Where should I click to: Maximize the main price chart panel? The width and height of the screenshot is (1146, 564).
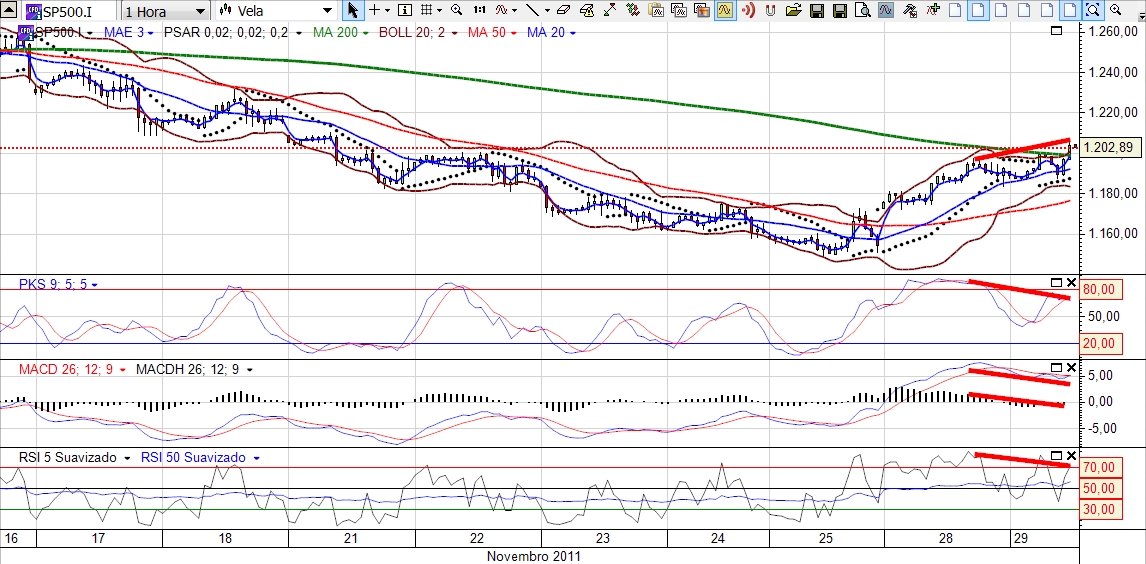[x=1055, y=31]
